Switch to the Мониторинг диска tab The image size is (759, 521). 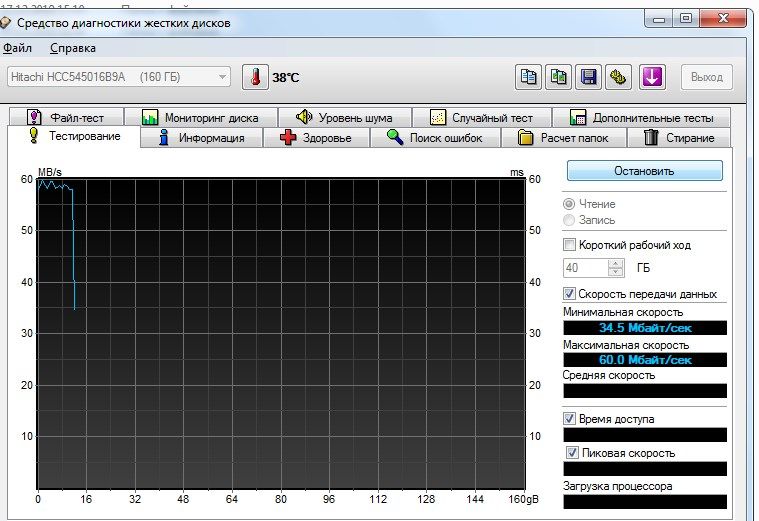[x=201, y=118]
